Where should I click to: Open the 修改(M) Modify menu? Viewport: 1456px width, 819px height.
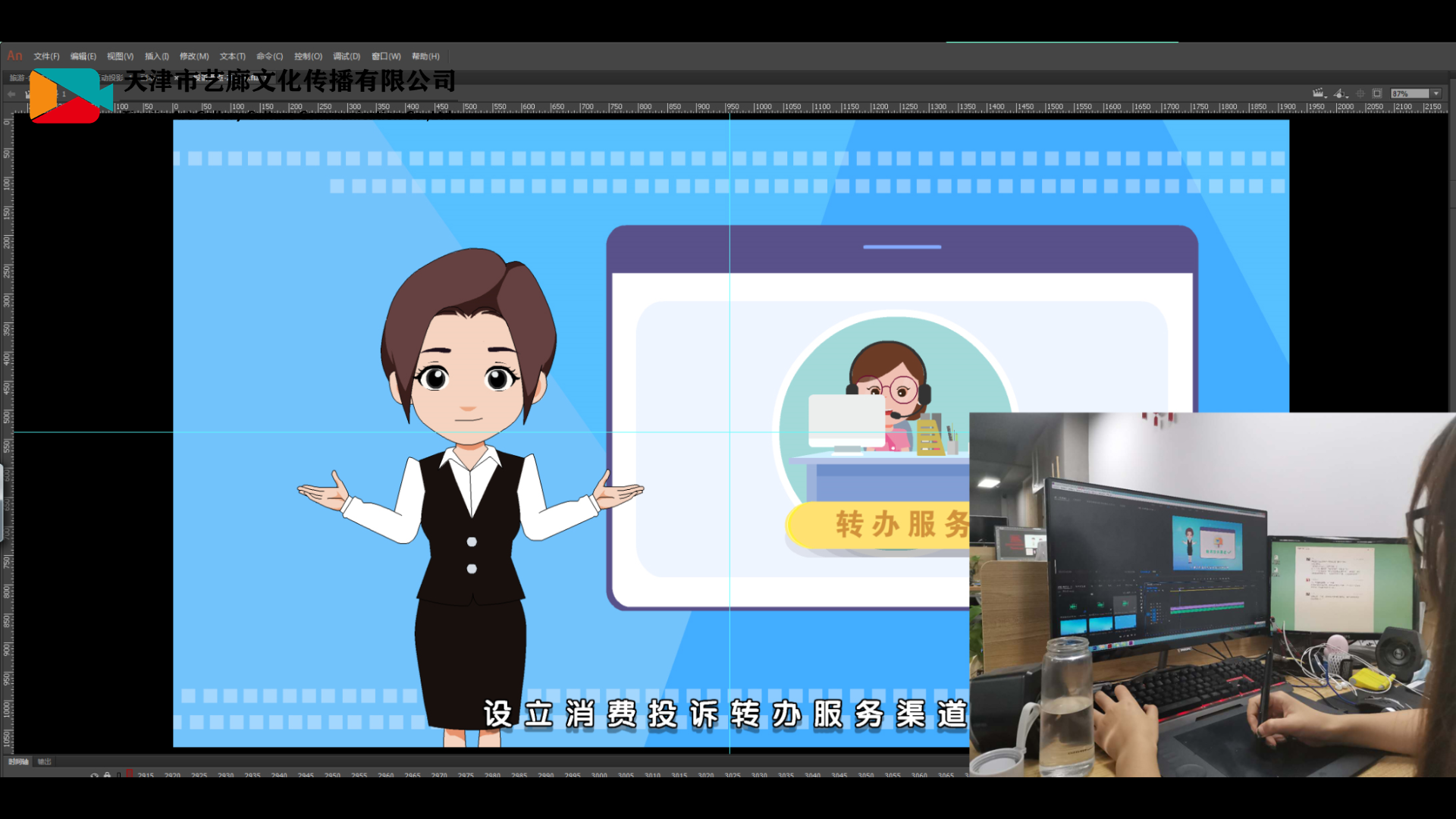194,56
